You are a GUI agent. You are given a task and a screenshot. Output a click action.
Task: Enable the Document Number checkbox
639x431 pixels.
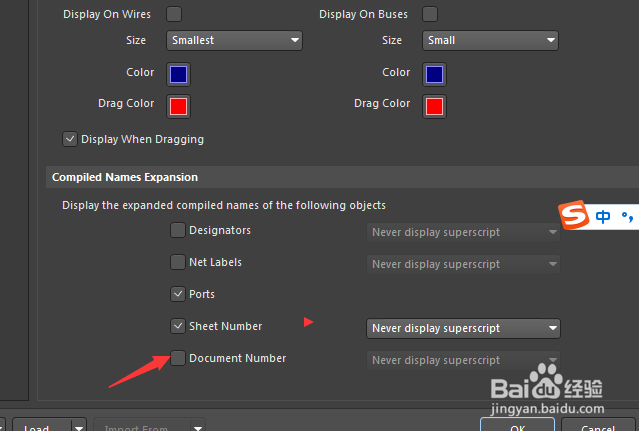click(x=178, y=358)
